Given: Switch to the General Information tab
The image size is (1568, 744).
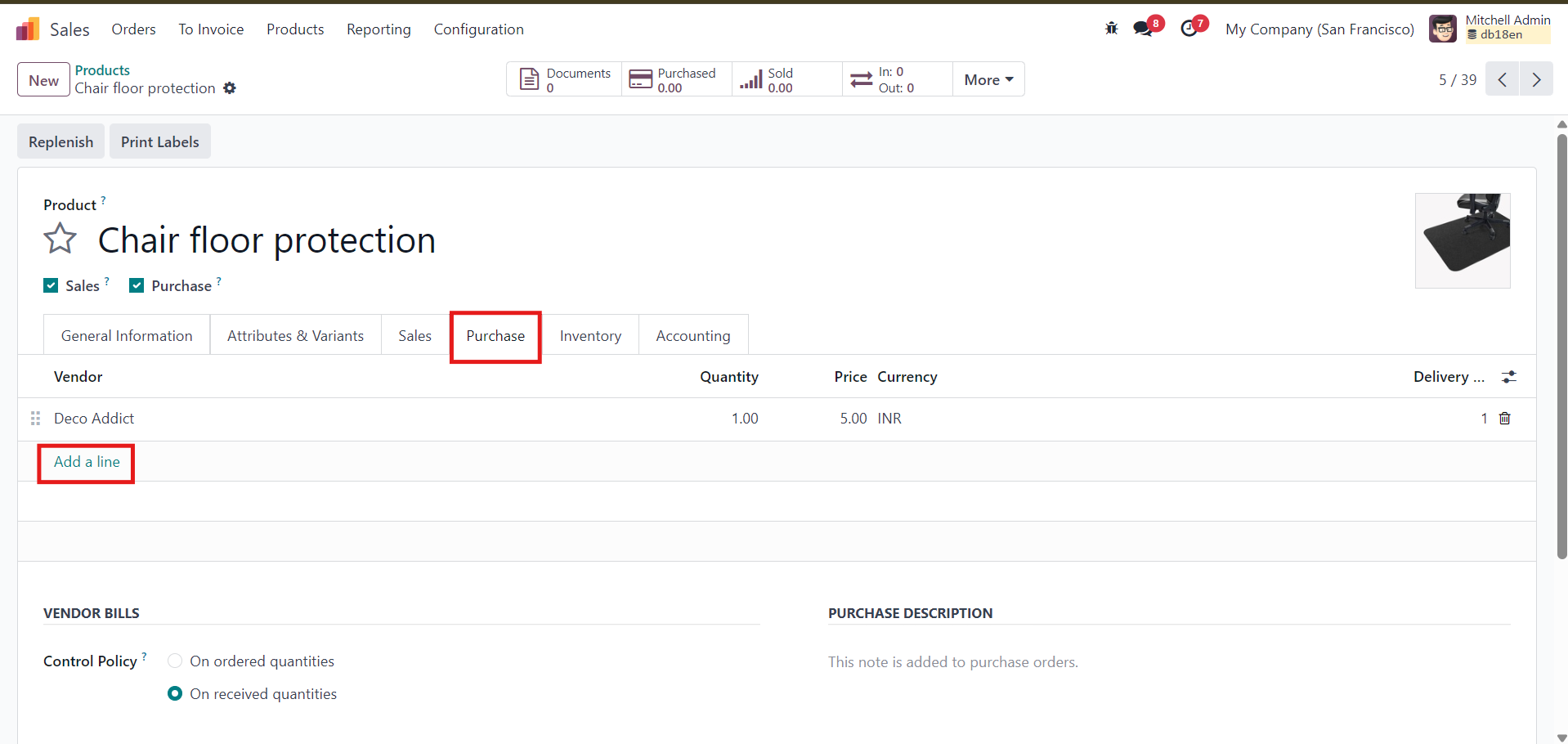Looking at the screenshot, I should point(127,336).
